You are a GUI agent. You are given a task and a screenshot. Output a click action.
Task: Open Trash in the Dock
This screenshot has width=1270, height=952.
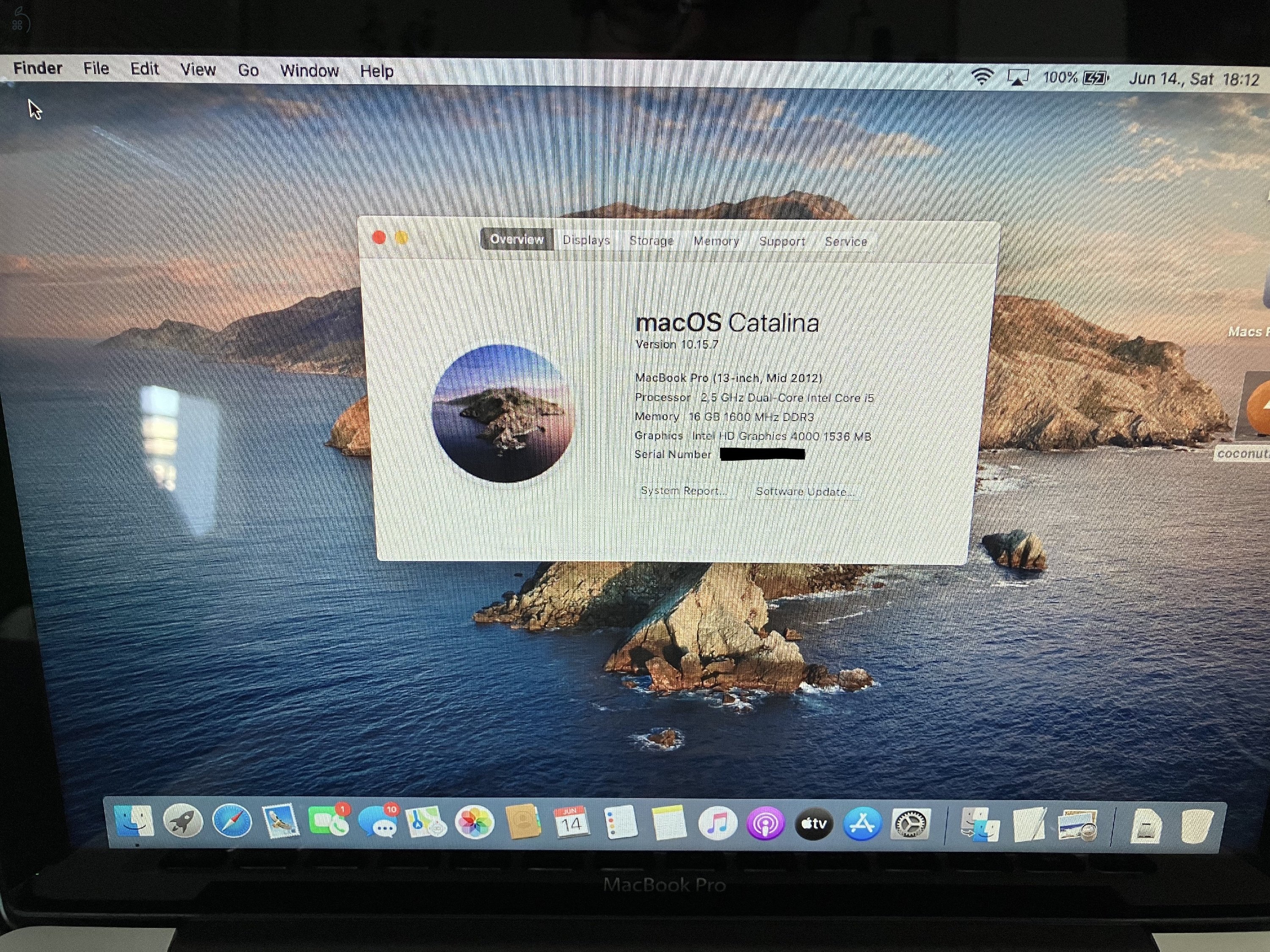coord(1197,826)
